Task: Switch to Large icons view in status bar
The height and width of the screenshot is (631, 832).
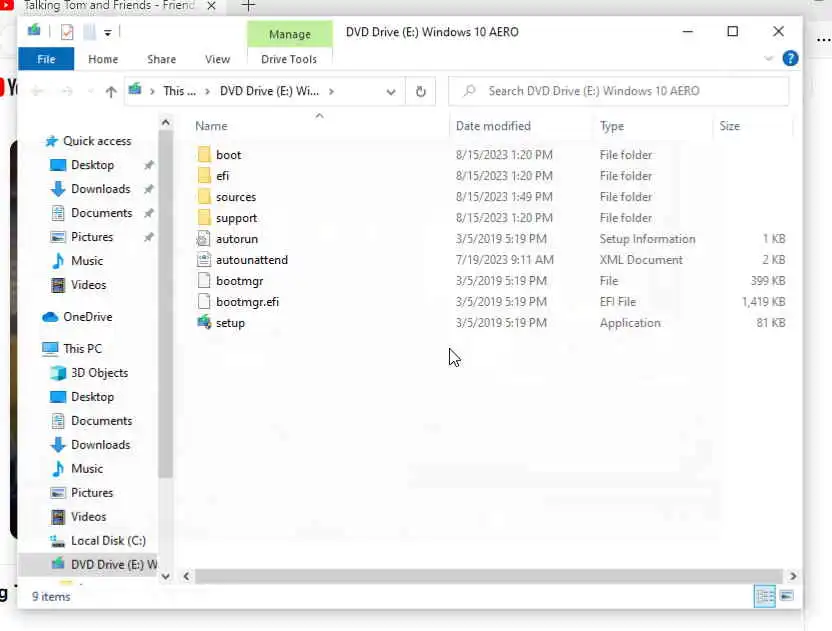Action: (787, 596)
